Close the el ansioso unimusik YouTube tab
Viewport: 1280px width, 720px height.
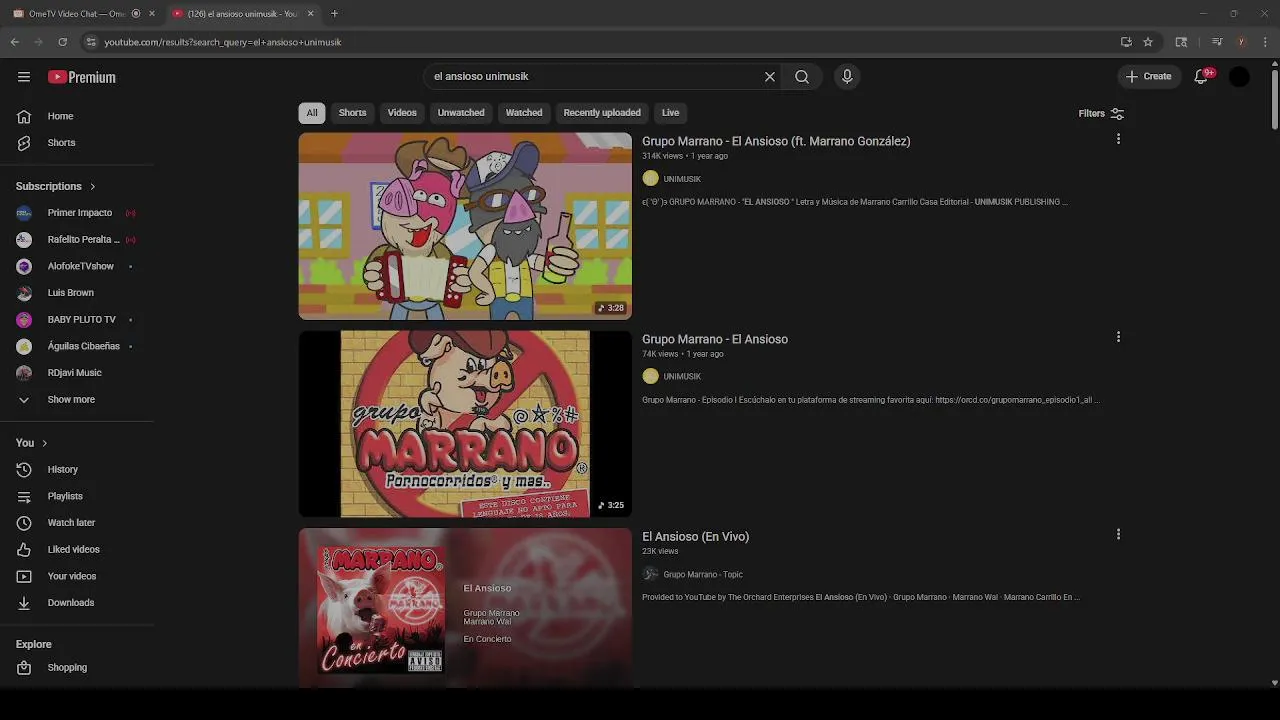(310, 14)
